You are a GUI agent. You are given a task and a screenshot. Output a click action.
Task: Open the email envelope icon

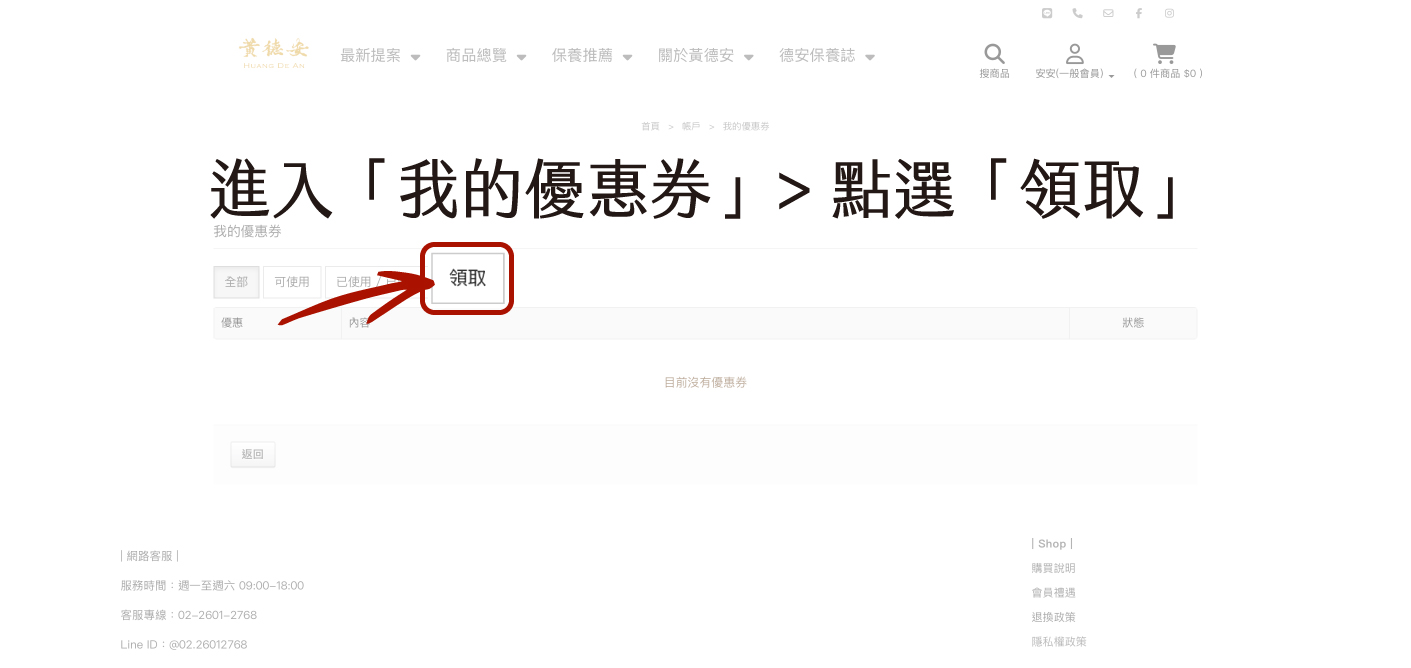pyautogui.click(x=1108, y=13)
